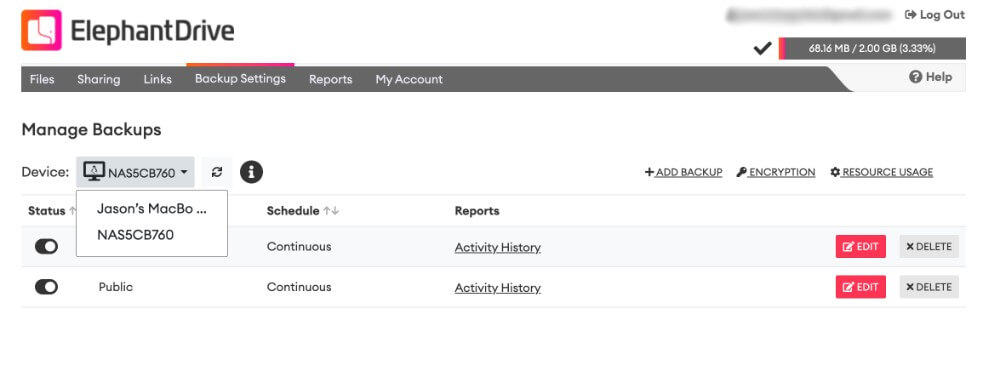The width and height of the screenshot is (1000, 383).
Task: Open the info icon next to refresh
Action: pos(251,172)
